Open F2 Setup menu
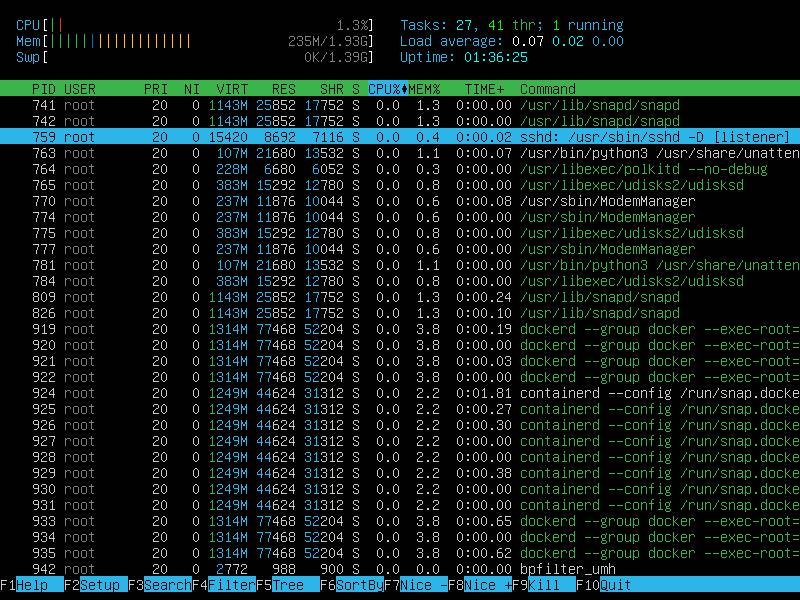 point(95,585)
